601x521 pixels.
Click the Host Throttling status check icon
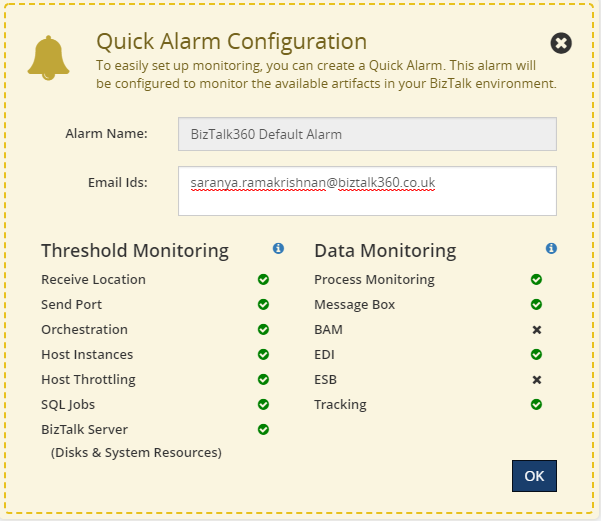point(264,380)
